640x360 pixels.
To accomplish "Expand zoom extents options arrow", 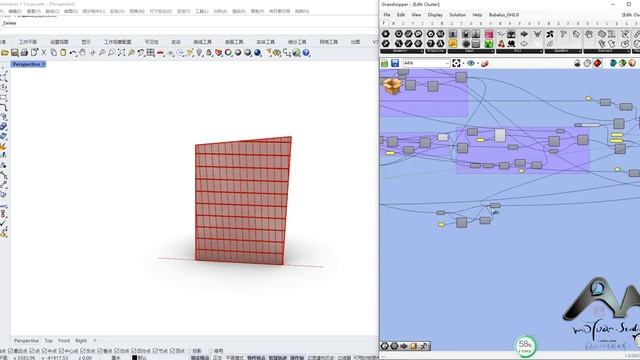I will [x=463, y=63].
